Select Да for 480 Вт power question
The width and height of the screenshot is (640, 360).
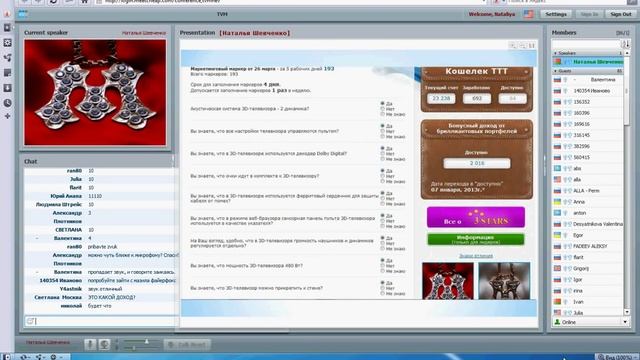[382, 260]
